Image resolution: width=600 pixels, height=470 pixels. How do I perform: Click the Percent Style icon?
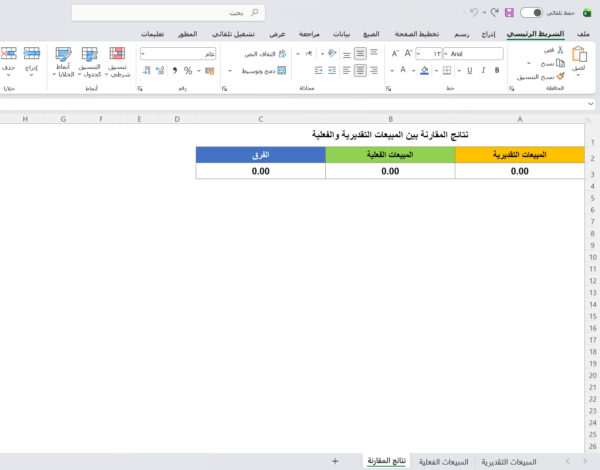coord(188,71)
